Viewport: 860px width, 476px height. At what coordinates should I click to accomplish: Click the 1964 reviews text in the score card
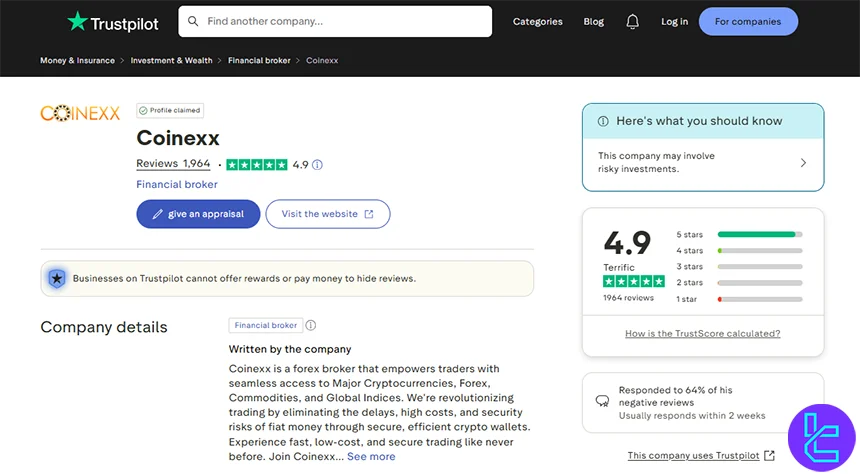pyautogui.click(x=629, y=298)
